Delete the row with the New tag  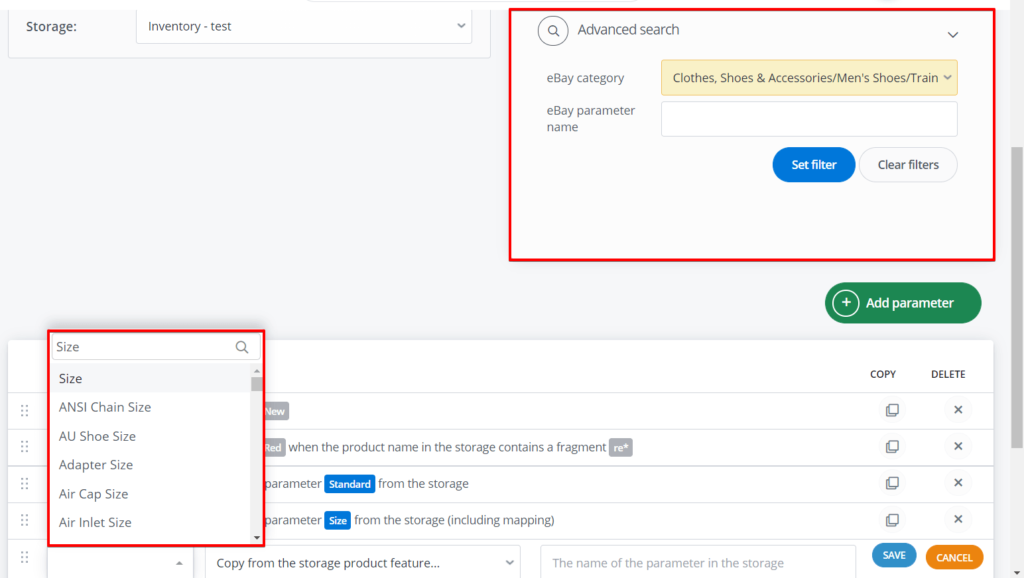click(x=958, y=410)
